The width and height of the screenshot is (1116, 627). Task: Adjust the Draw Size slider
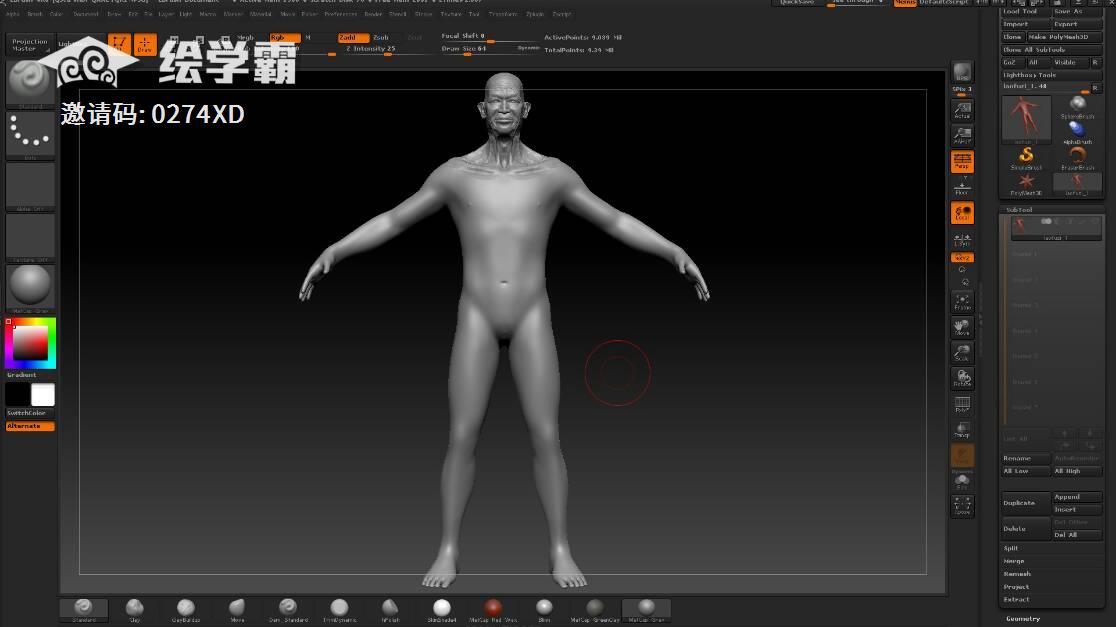[x=488, y=49]
